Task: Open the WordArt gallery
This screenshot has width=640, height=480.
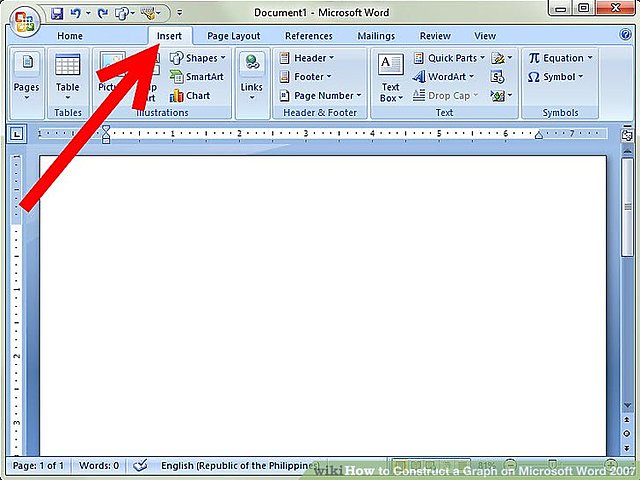Action: pyautogui.click(x=444, y=77)
